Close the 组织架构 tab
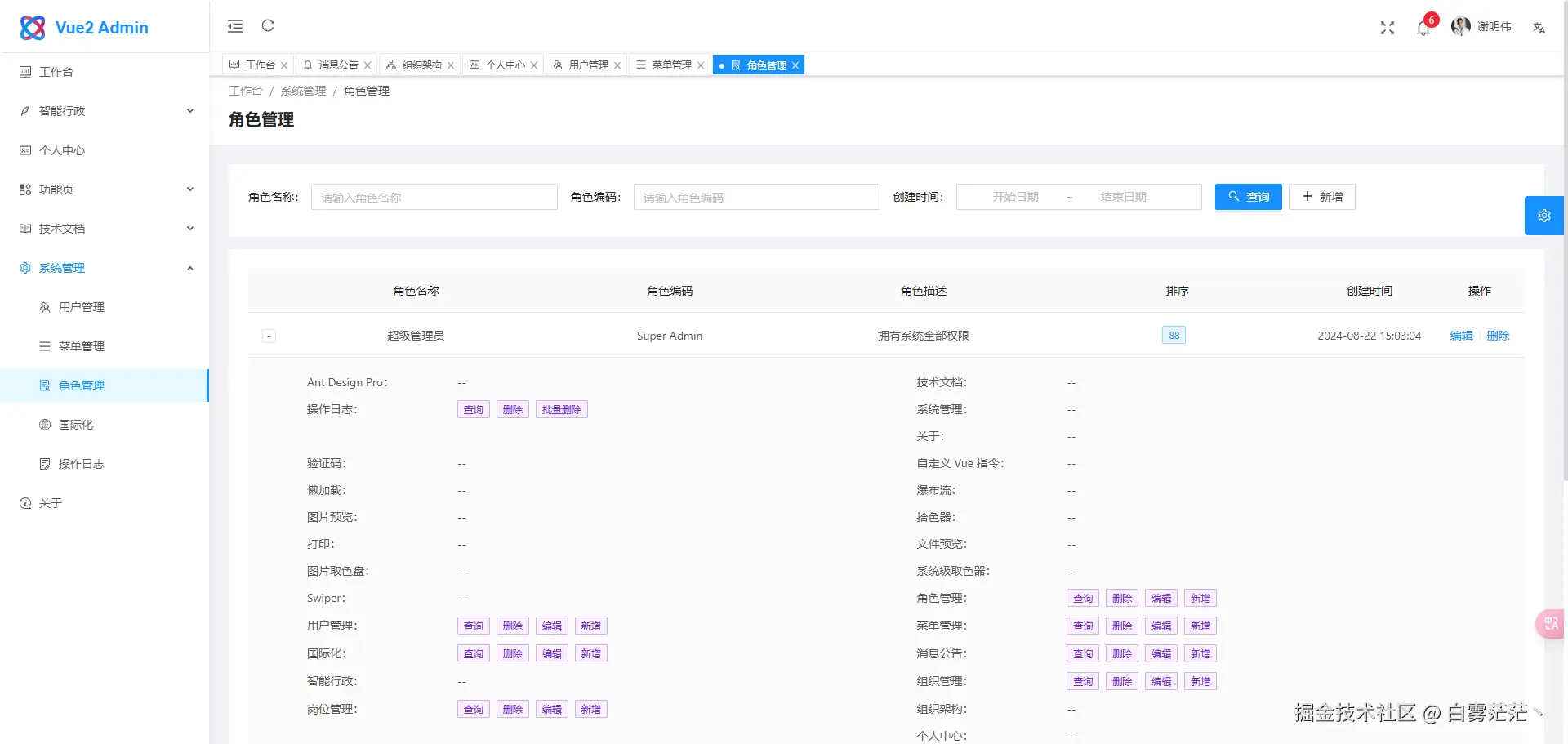This screenshot has height=744, width=1568. click(x=451, y=65)
